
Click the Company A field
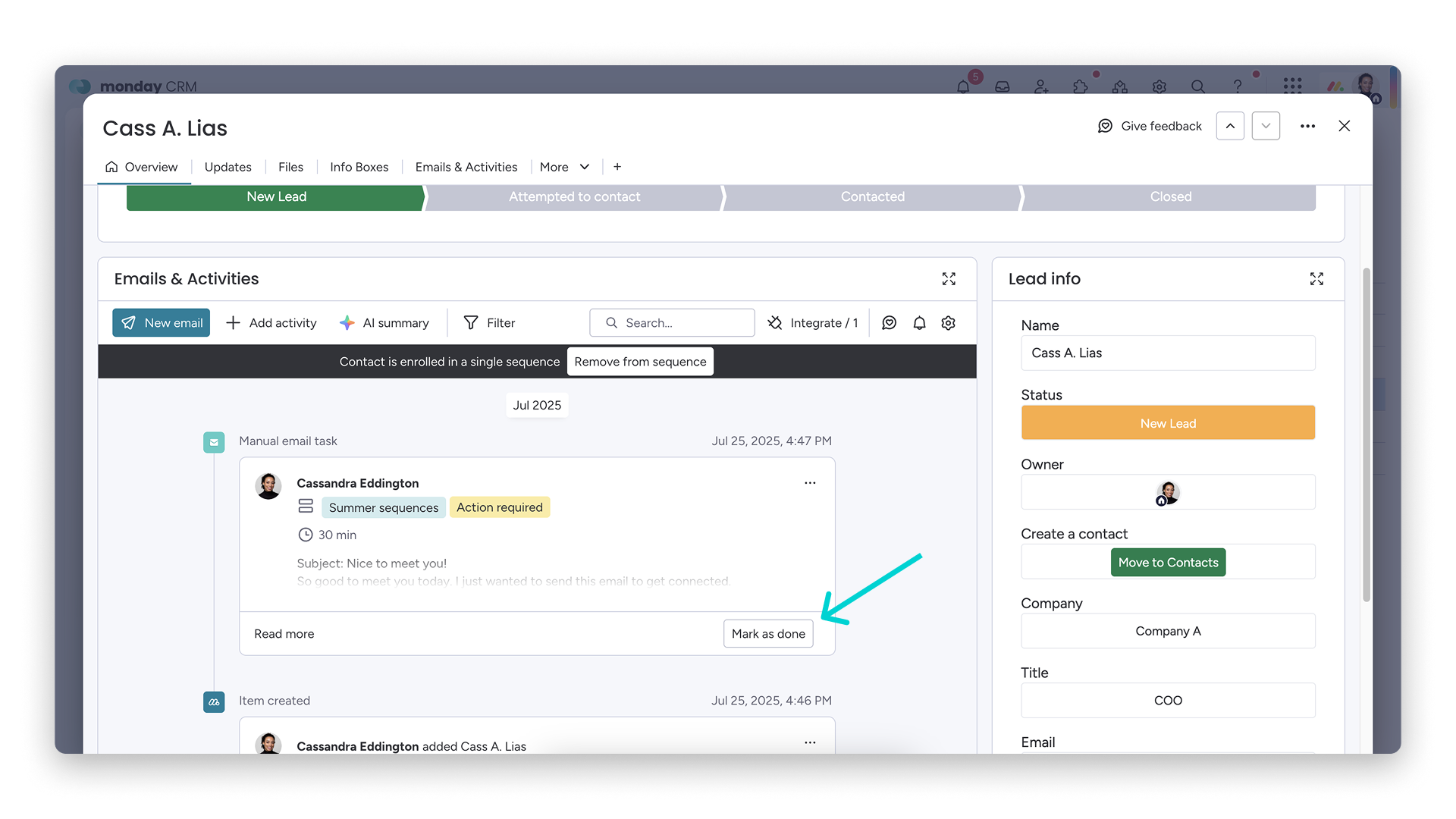(1168, 631)
